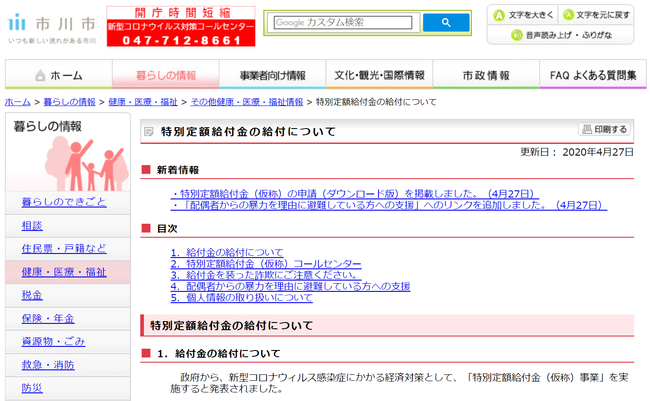Open 特別定額給付金(仮称)コールセンター contents link
The image size is (650, 401).
tap(266, 264)
